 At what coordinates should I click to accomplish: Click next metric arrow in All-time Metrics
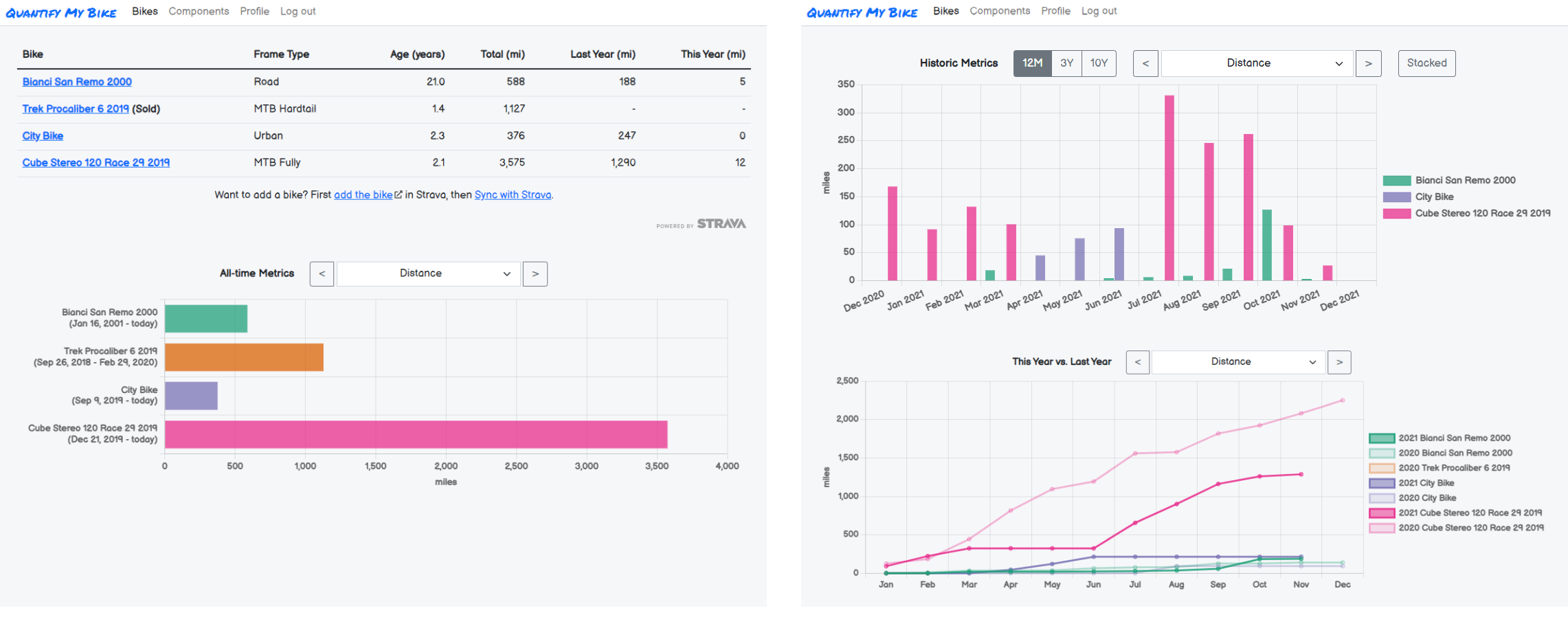(535, 273)
